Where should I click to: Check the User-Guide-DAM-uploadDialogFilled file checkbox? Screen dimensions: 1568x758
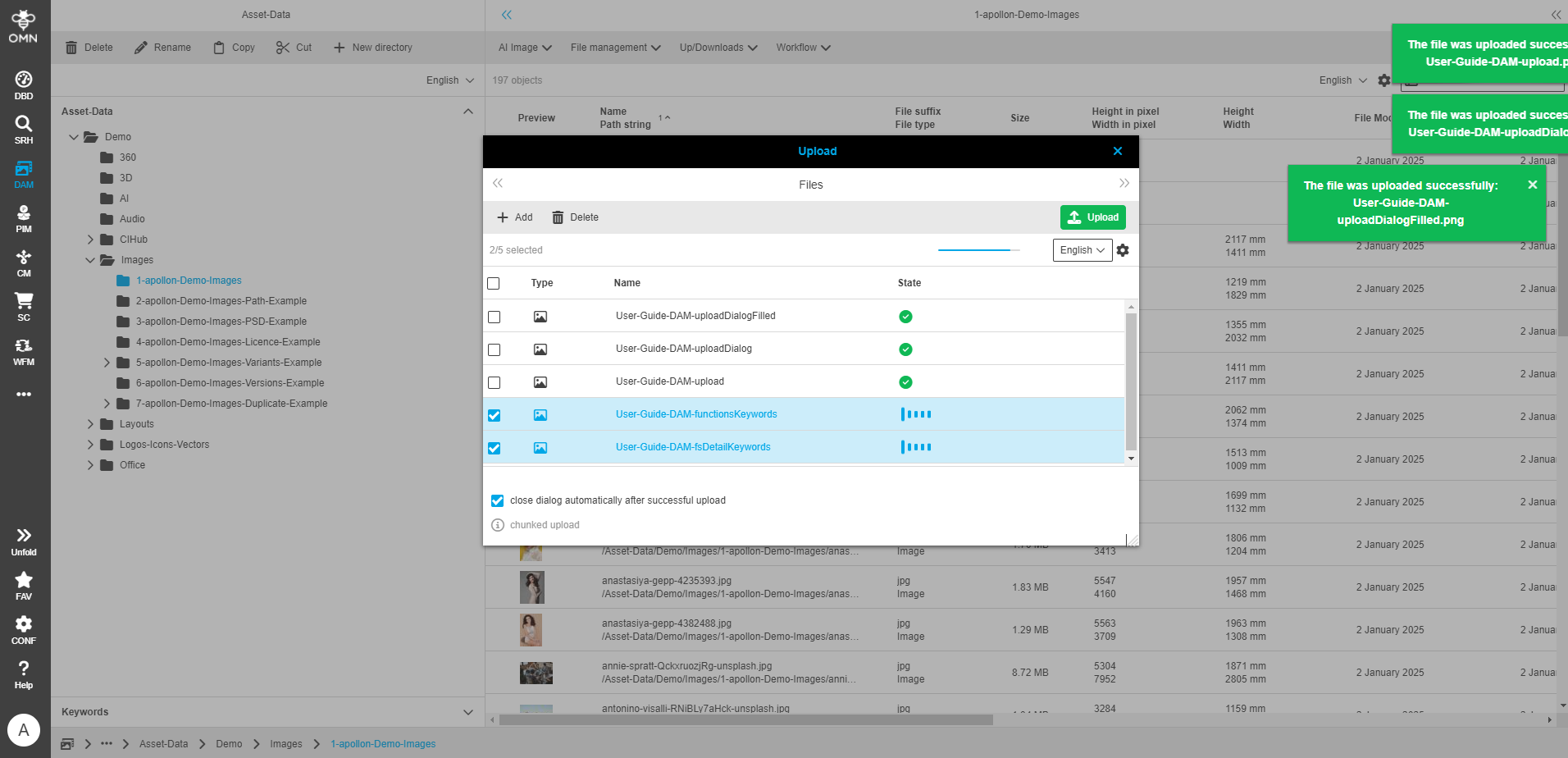tap(494, 317)
